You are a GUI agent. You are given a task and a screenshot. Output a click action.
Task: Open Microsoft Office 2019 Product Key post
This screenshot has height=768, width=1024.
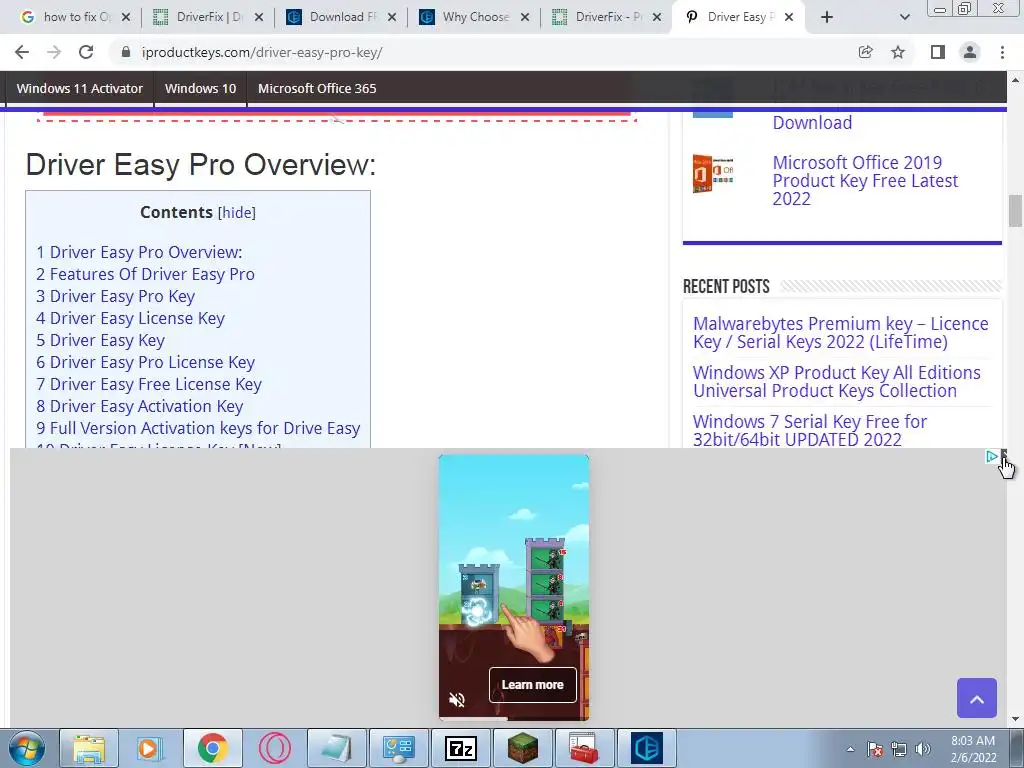(x=865, y=181)
